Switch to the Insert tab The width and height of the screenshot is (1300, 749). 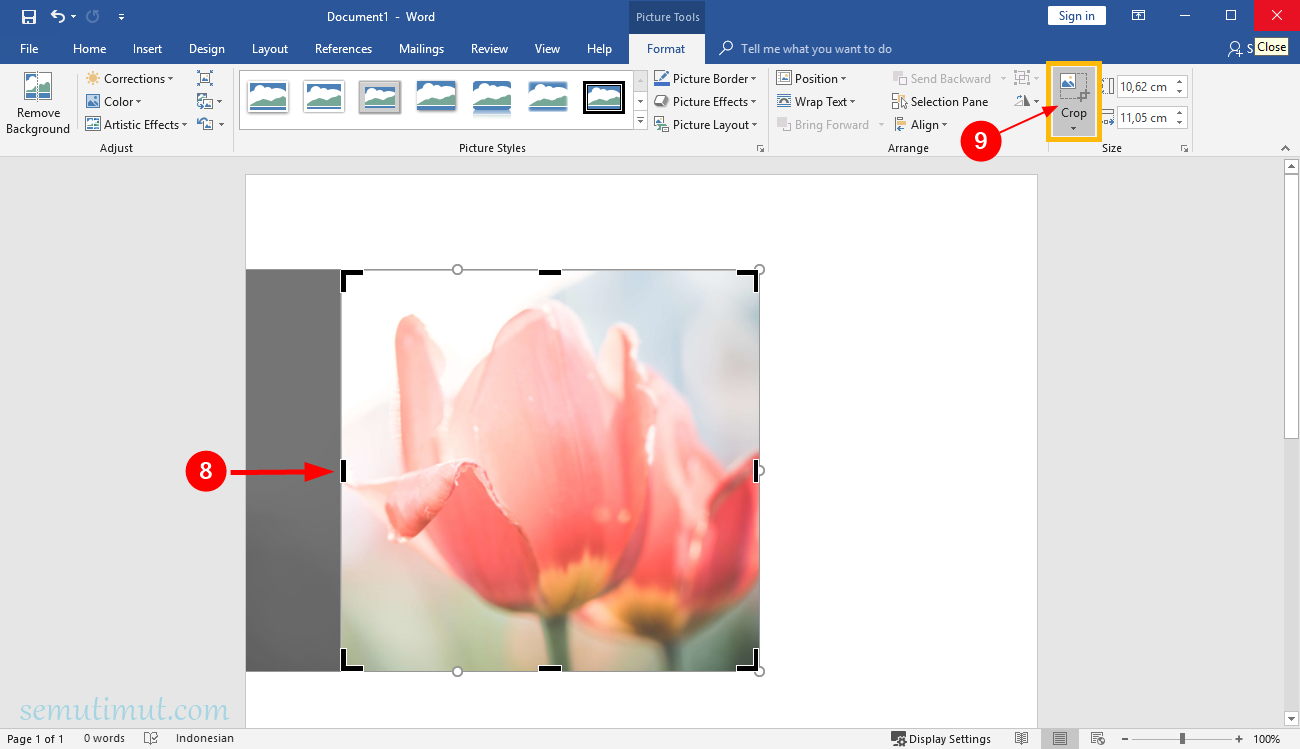(147, 48)
